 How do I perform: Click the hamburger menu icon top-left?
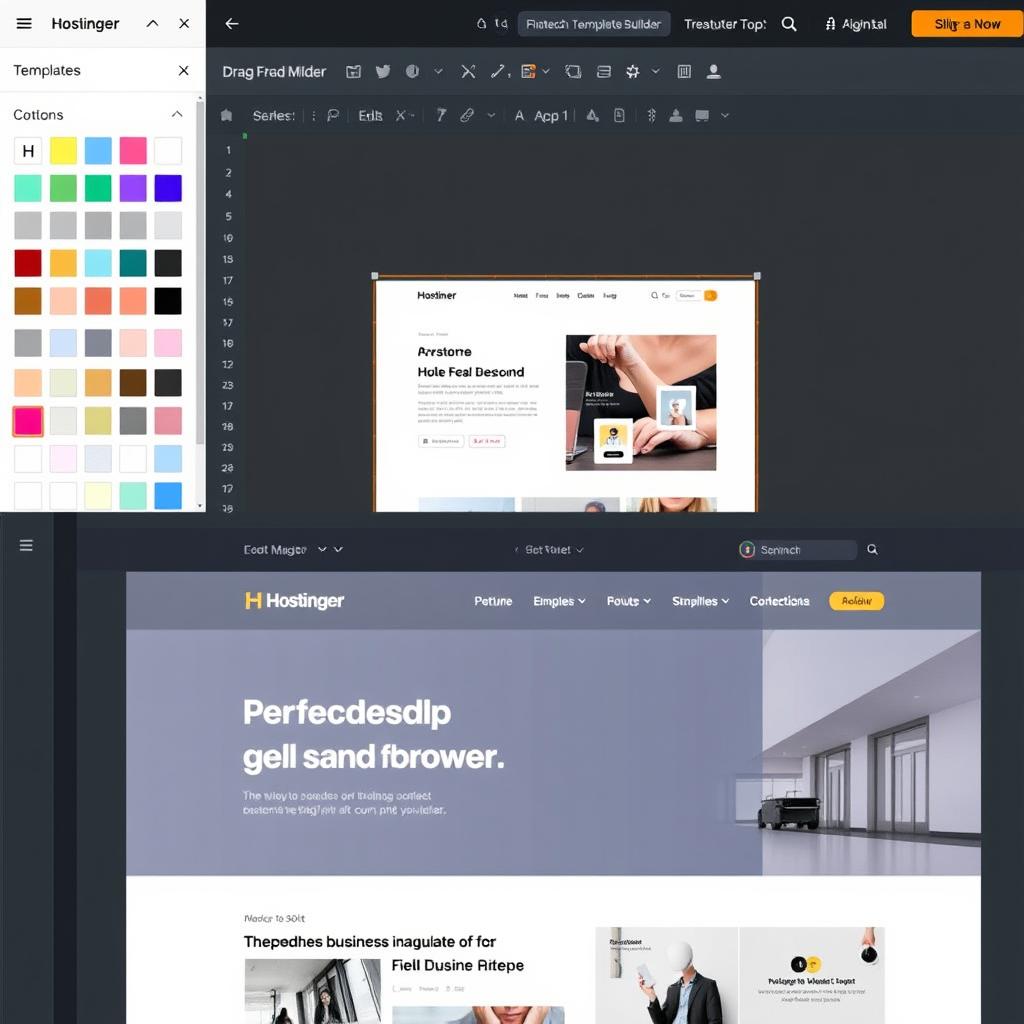tap(23, 23)
